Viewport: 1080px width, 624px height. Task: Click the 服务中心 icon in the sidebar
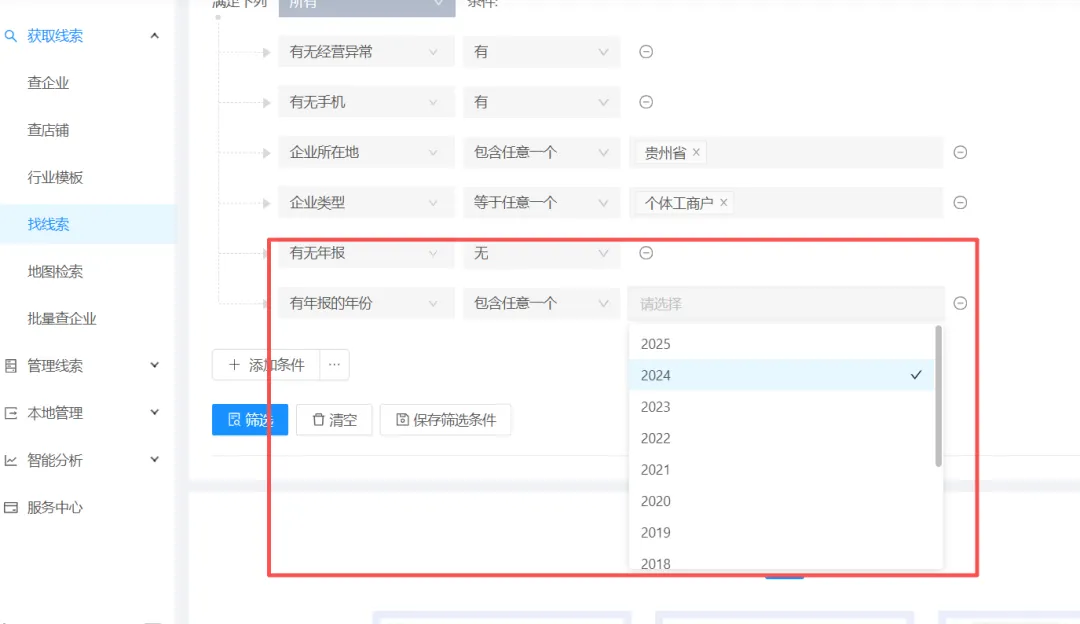point(14,508)
